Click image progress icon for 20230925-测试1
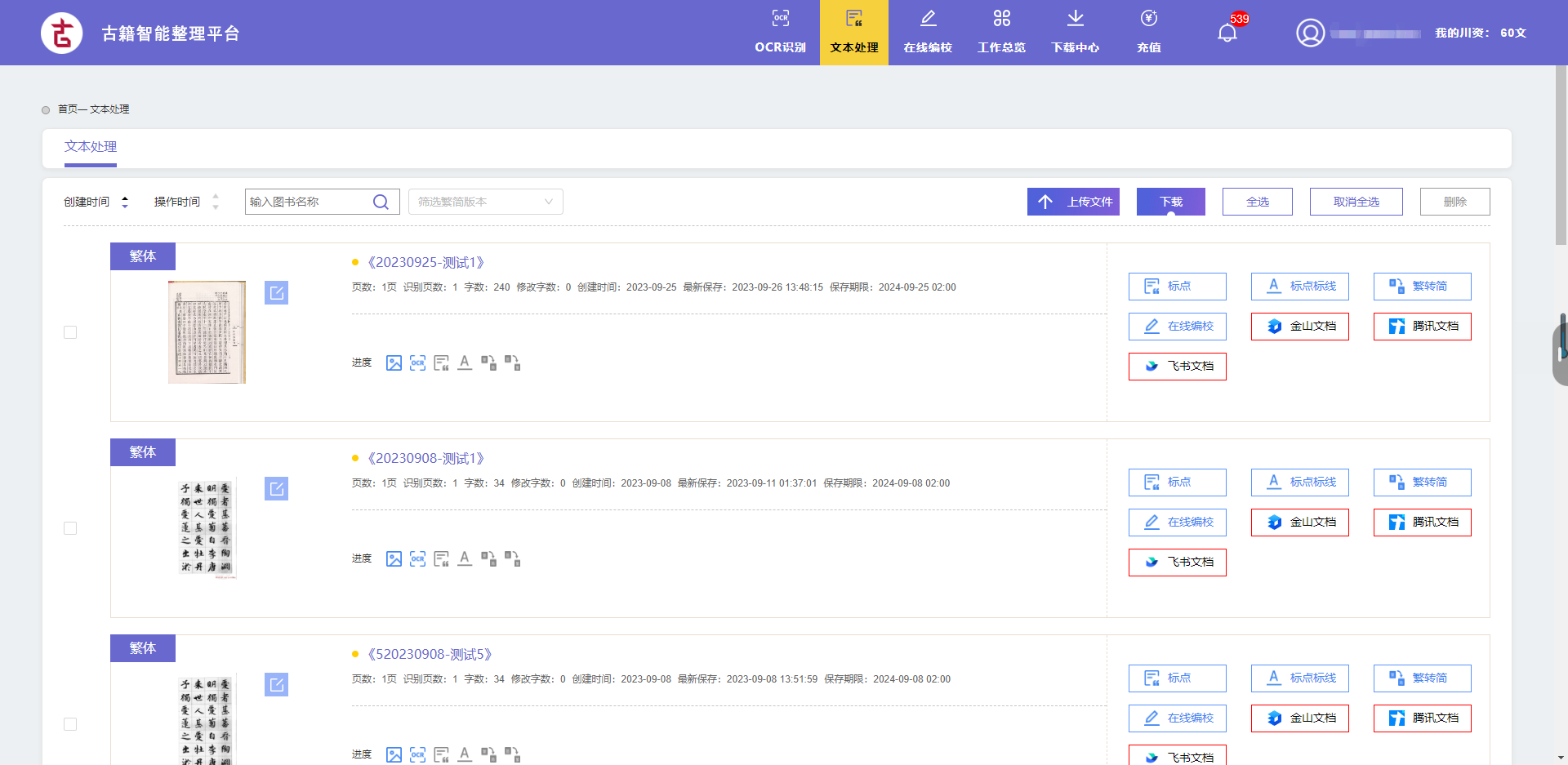 pos(394,362)
